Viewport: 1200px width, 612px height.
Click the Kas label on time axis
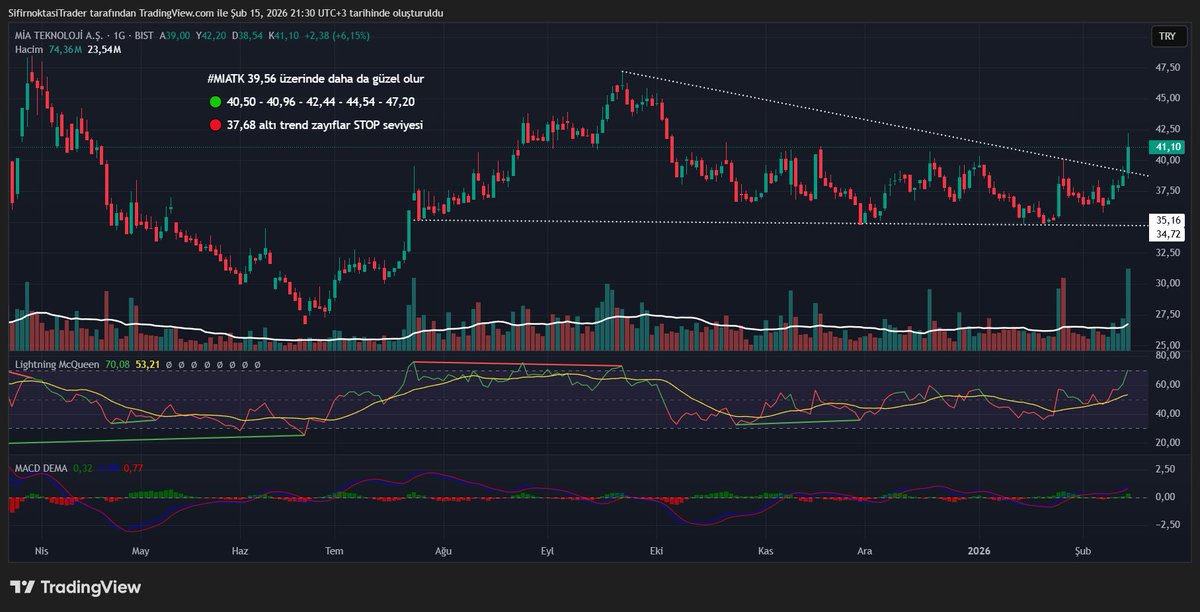766,551
